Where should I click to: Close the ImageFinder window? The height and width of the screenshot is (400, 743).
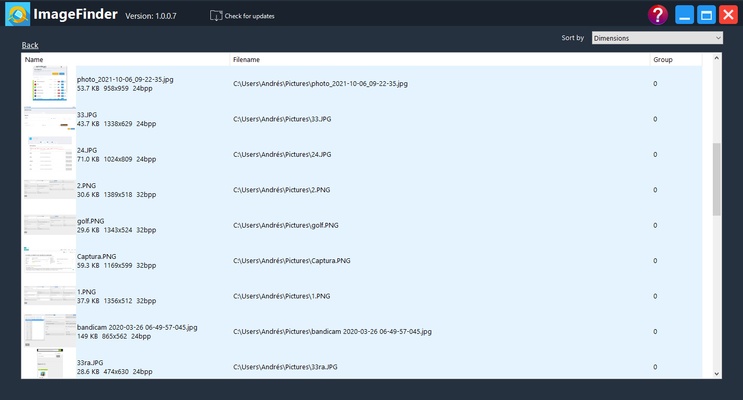tap(728, 15)
